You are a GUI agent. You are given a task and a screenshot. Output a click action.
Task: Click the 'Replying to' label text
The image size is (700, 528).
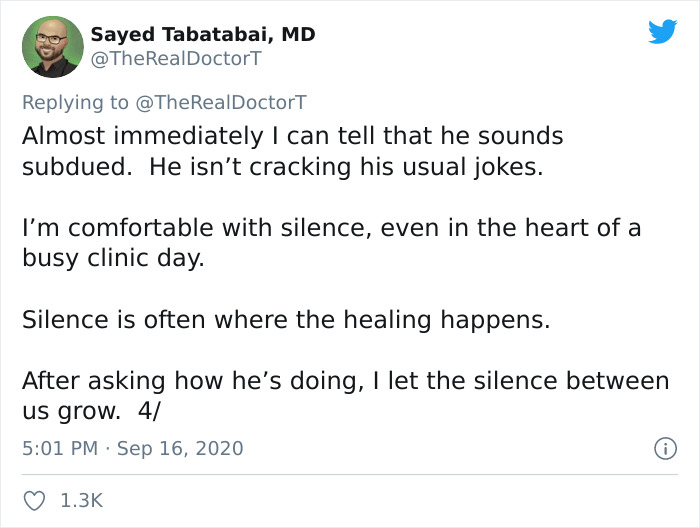(x=78, y=102)
